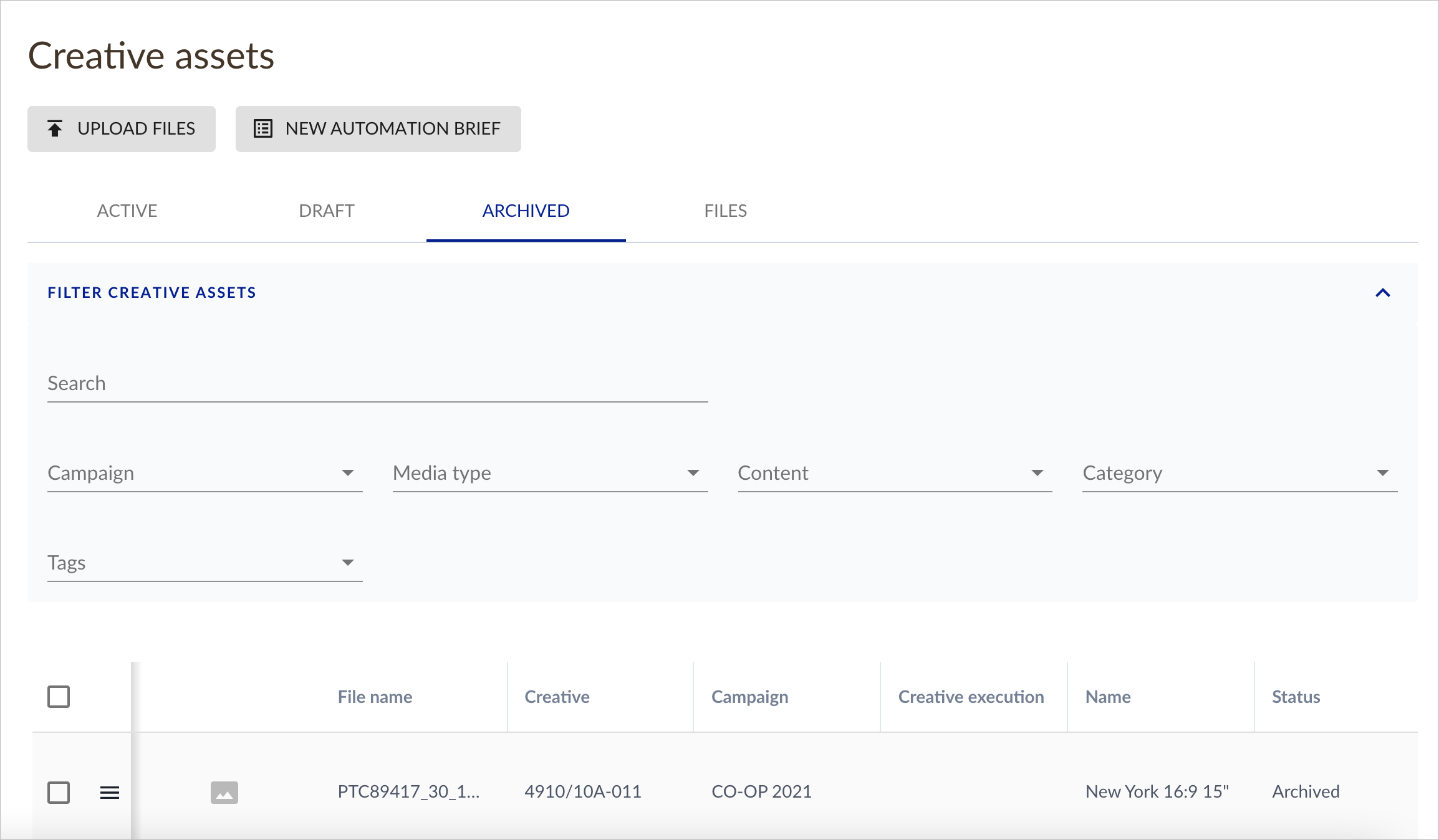Click the image thumbnail icon in first row

tap(224, 793)
